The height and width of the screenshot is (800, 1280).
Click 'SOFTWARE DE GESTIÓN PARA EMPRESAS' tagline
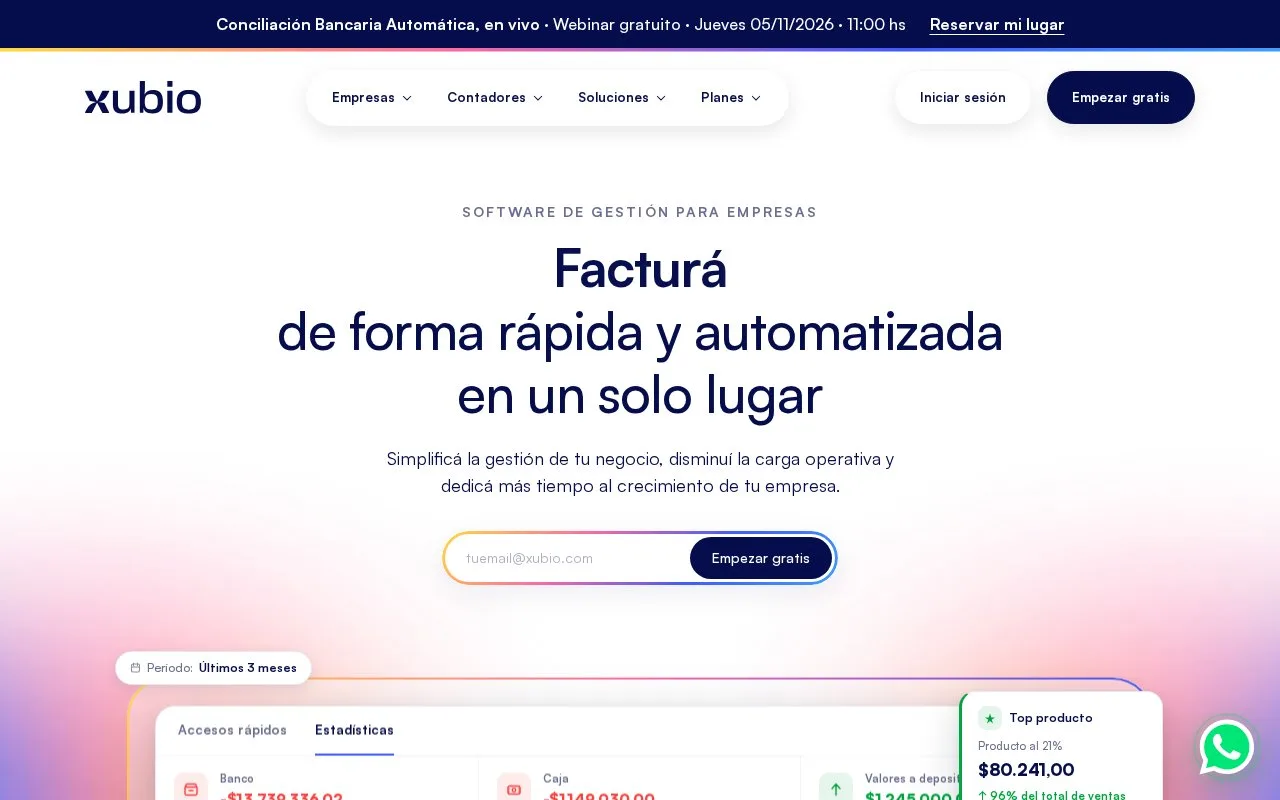pyautogui.click(x=640, y=212)
